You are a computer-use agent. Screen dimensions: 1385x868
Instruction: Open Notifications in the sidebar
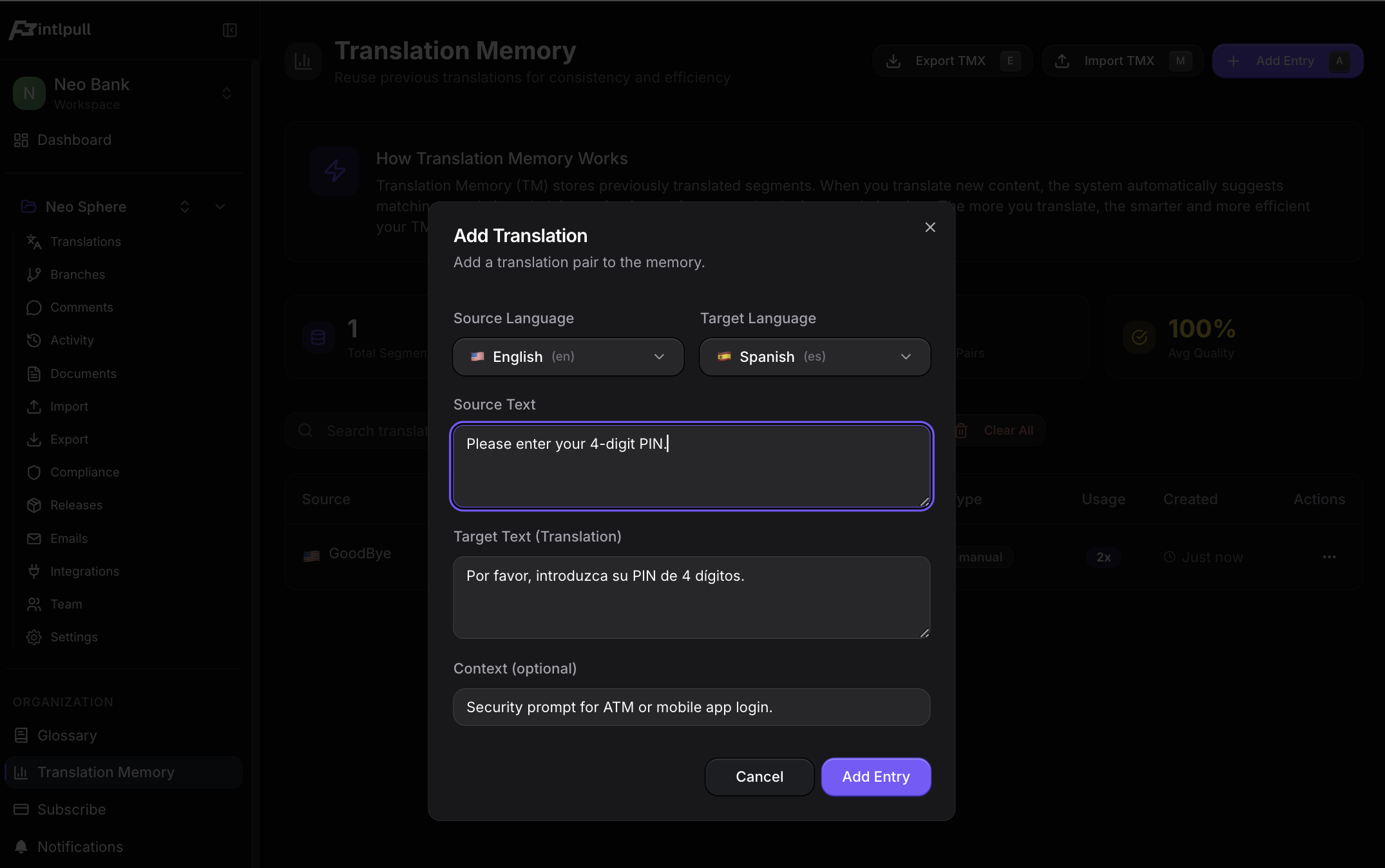pos(80,847)
